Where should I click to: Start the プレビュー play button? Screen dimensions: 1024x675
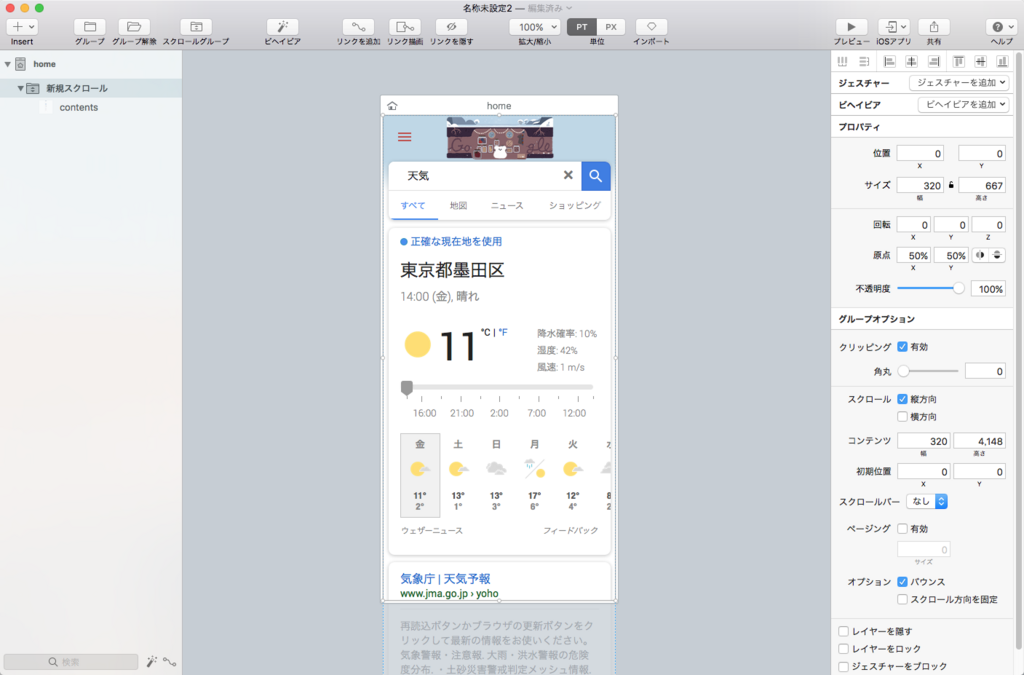851,27
